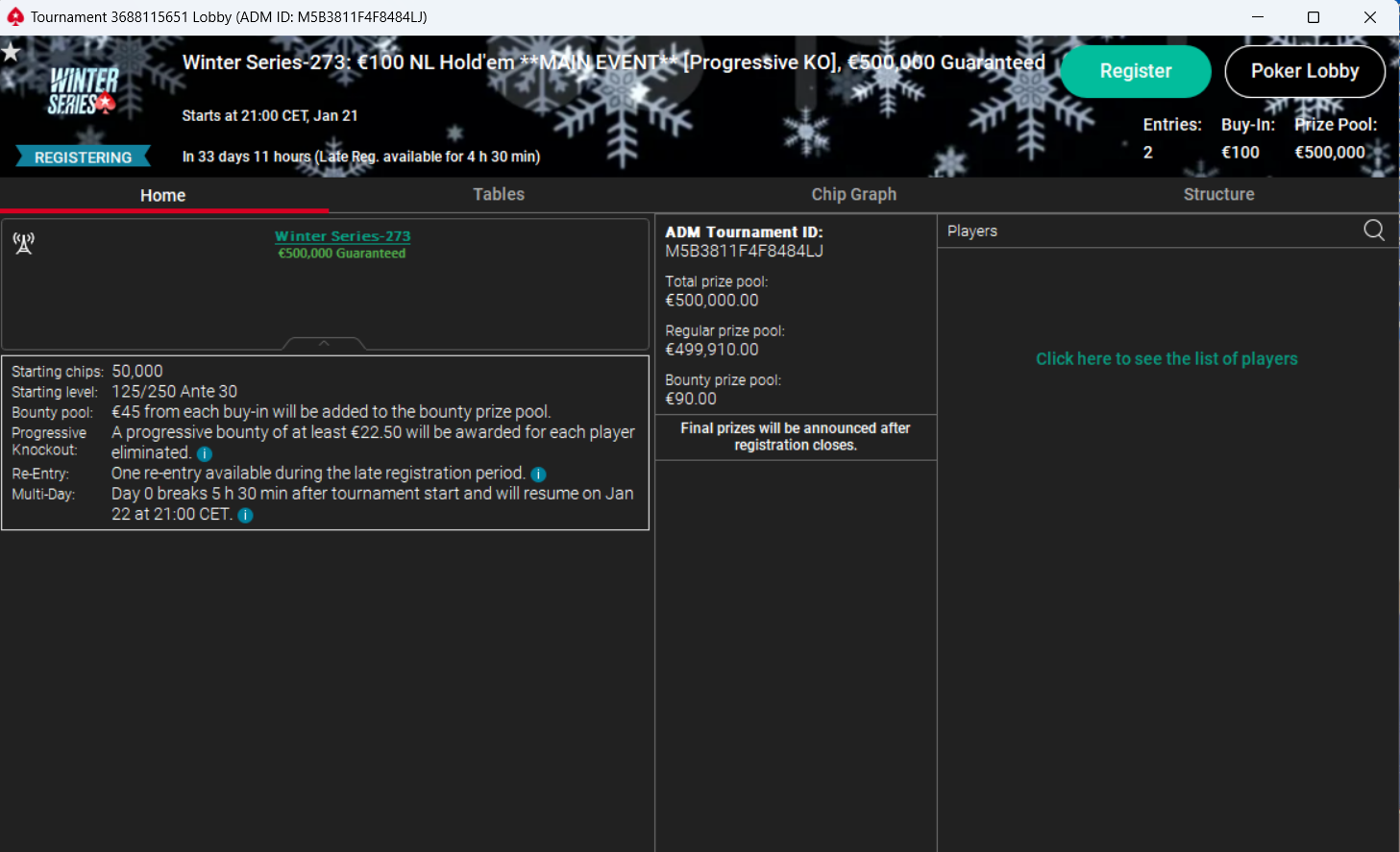Click the green Register button
1400x852 pixels.
(1136, 71)
